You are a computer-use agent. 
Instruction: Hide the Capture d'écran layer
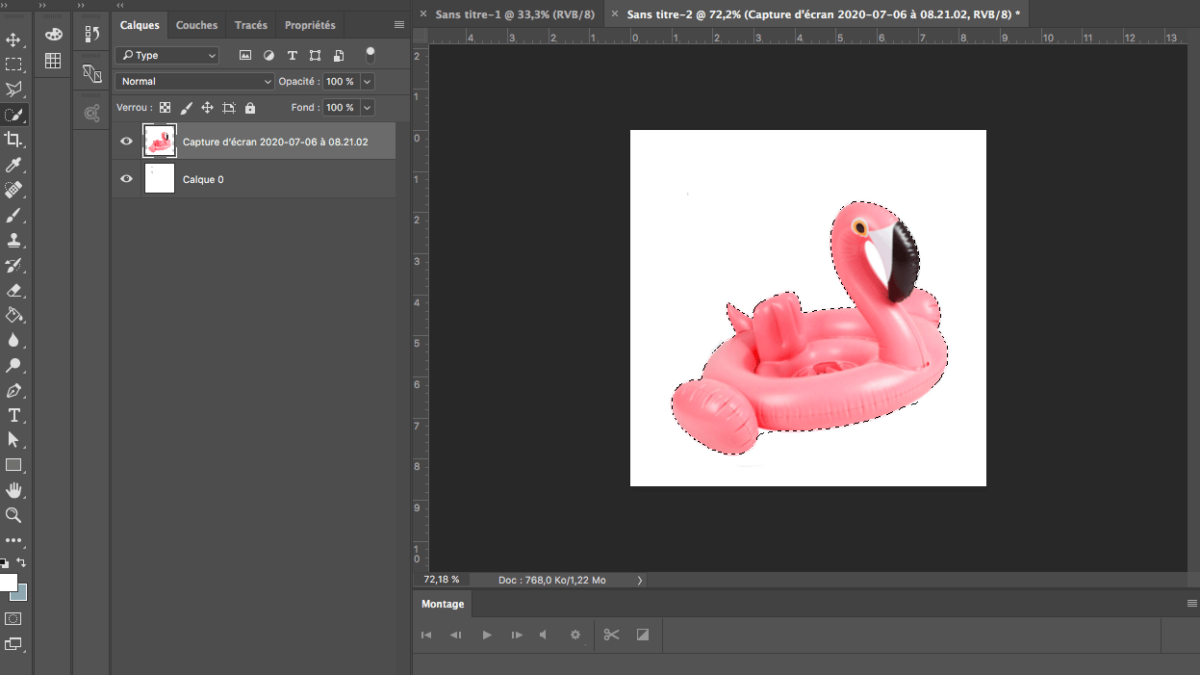pos(126,142)
